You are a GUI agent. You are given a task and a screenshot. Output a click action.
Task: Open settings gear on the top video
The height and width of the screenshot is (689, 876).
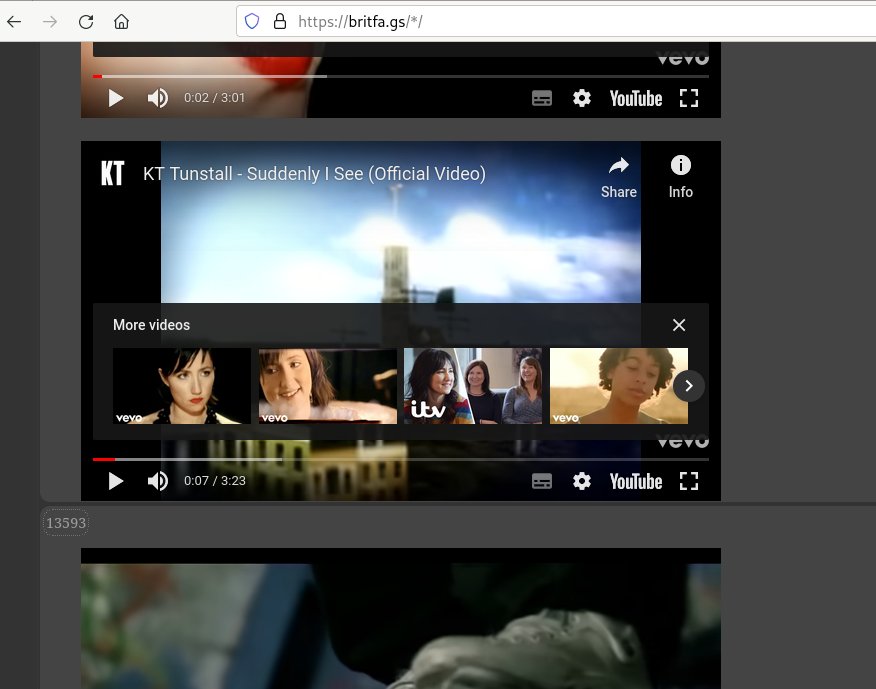tap(582, 98)
